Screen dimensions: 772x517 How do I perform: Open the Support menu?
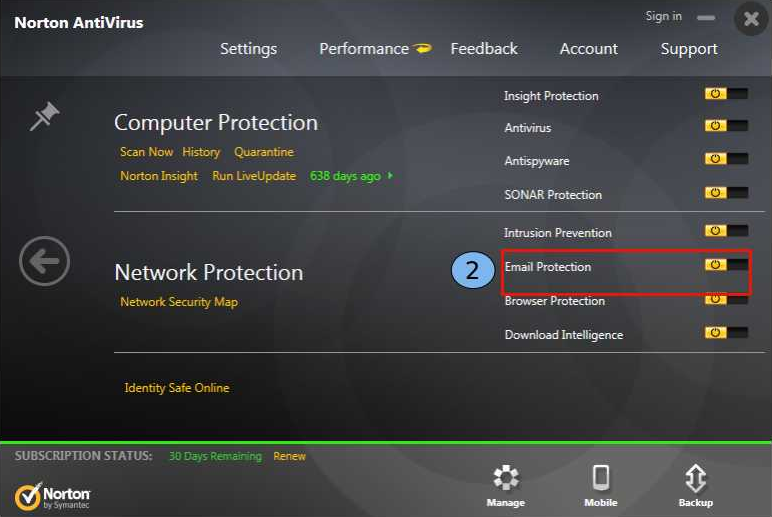point(689,49)
